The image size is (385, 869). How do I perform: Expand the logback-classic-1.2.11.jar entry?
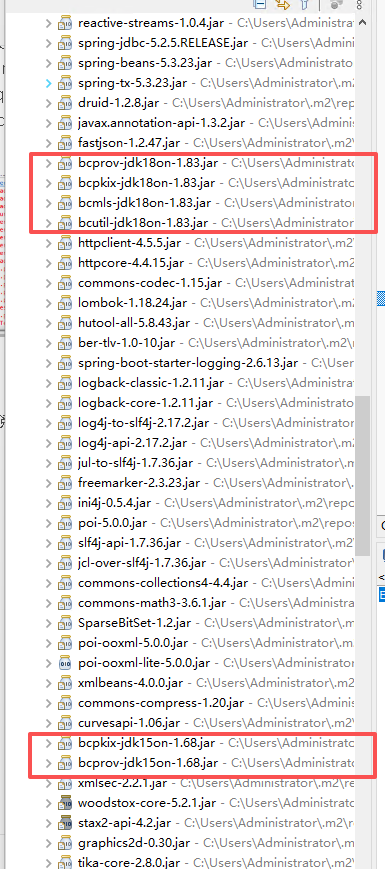[48, 383]
